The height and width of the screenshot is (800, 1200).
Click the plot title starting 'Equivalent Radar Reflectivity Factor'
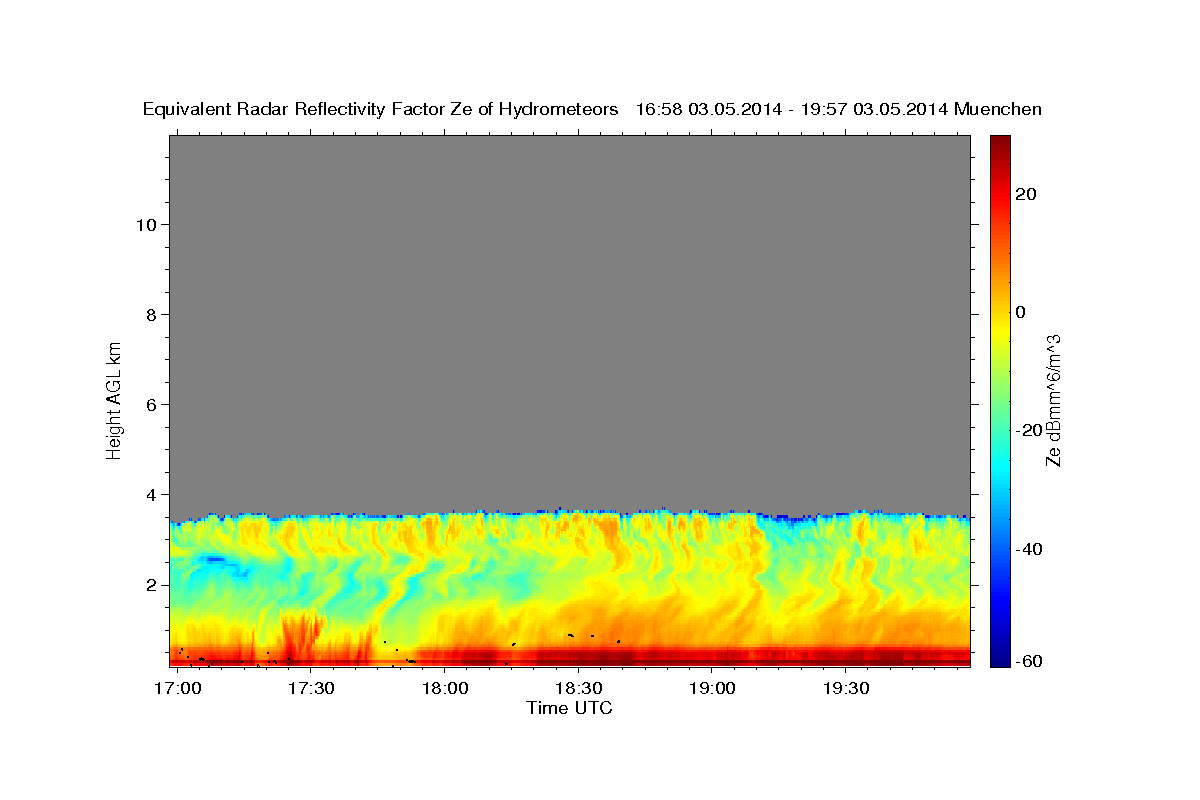click(592, 109)
